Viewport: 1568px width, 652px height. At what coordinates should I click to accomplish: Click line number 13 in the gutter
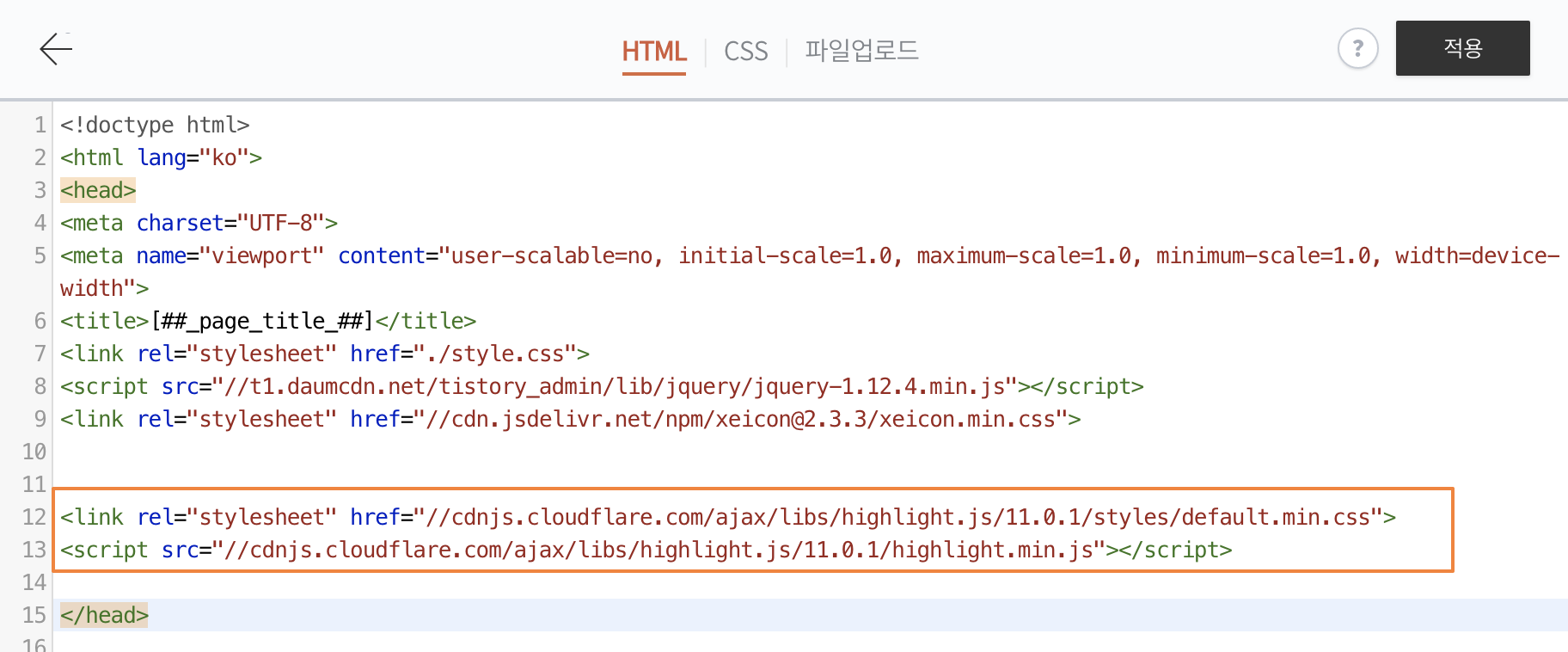pos(34,550)
